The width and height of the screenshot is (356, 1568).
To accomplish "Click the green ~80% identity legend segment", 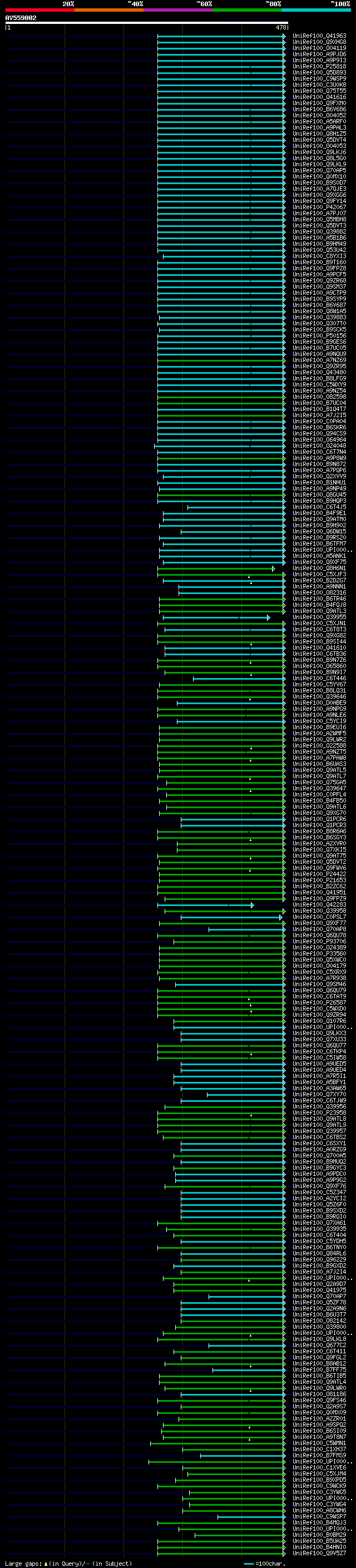I will (x=247, y=10).
